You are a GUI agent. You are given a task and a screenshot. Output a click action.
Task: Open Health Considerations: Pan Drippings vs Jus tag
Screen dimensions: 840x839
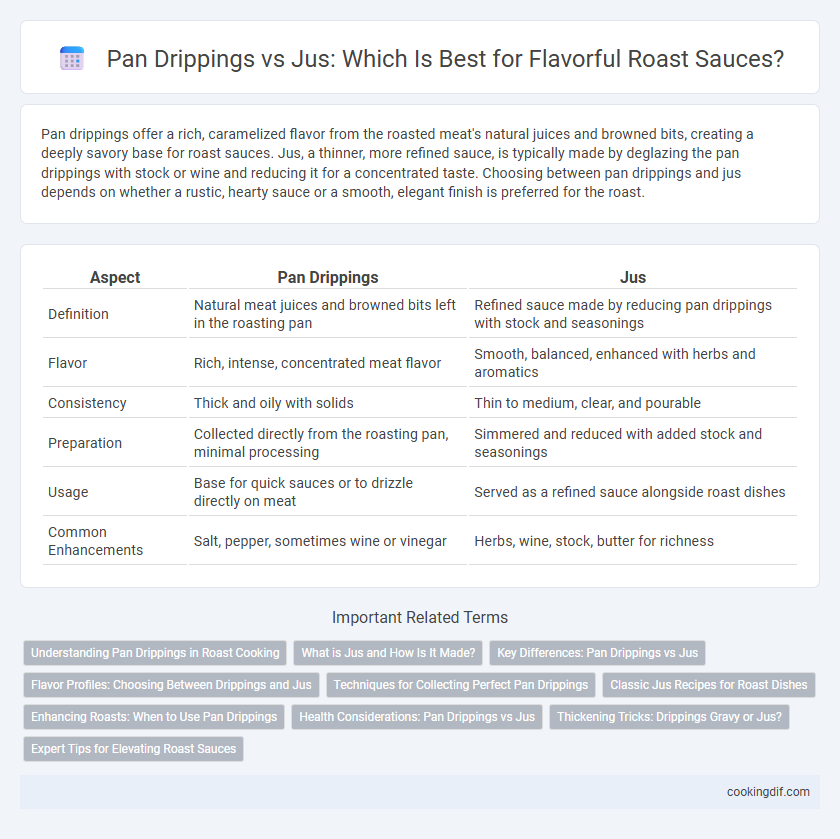coord(417,717)
